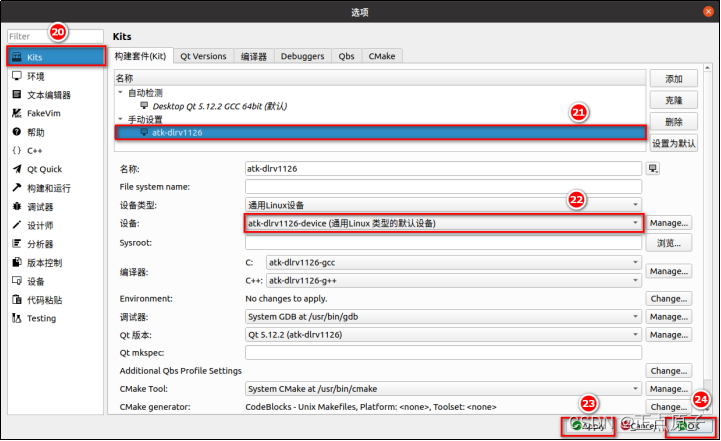
Task: Open the C++ braces icon
Action: [17, 150]
